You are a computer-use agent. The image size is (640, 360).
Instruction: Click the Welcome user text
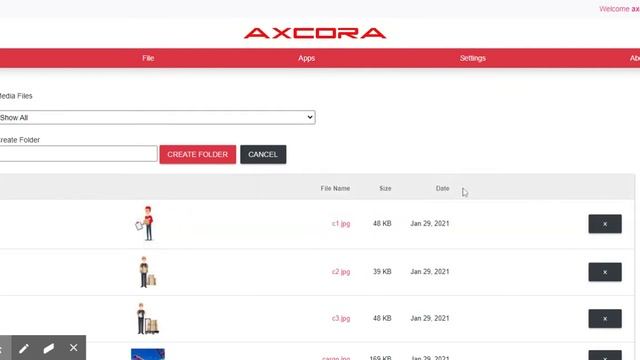(x=619, y=9)
